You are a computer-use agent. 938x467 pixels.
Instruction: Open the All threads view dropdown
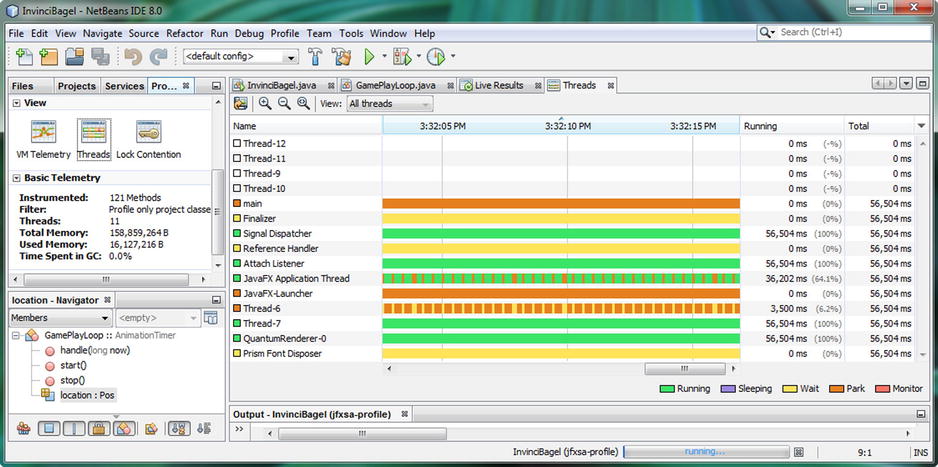[x=389, y=103]
